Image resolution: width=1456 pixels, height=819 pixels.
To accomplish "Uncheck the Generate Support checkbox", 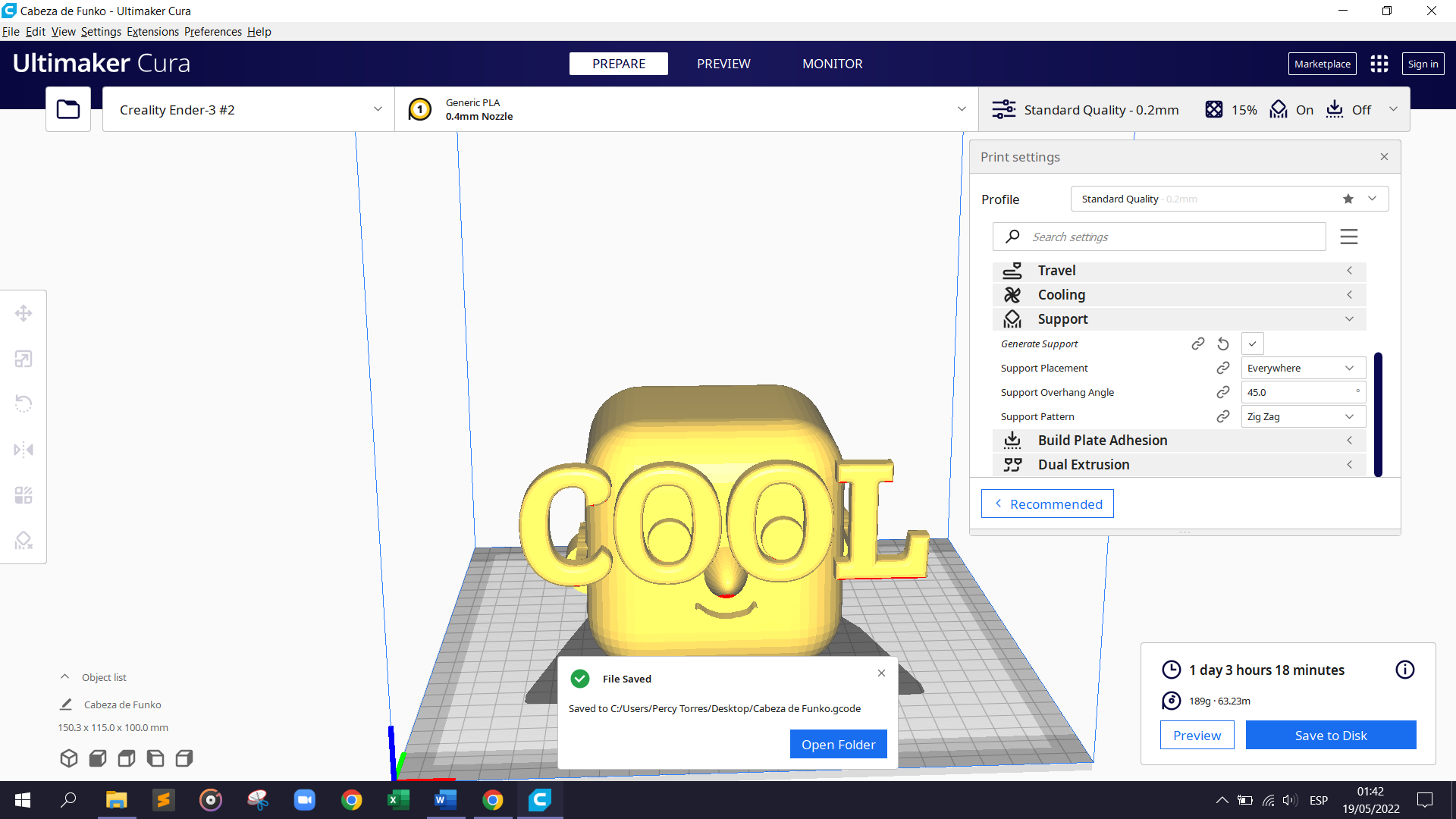I will coord(1252,344).
